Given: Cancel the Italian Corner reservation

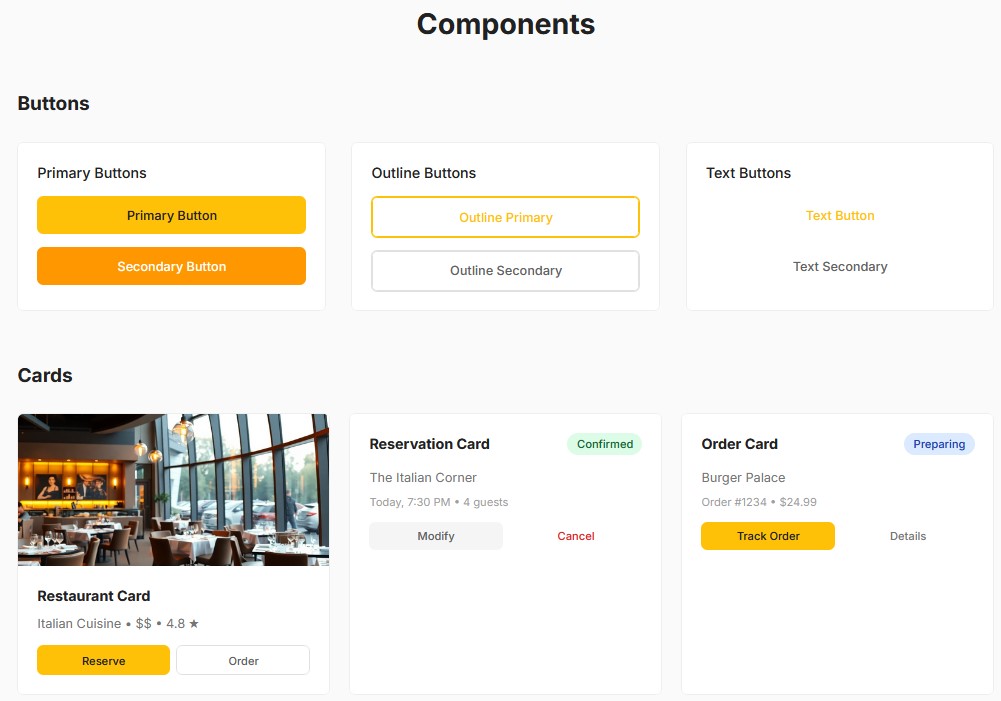Looking at the screenshot, I should pos(576,536).
